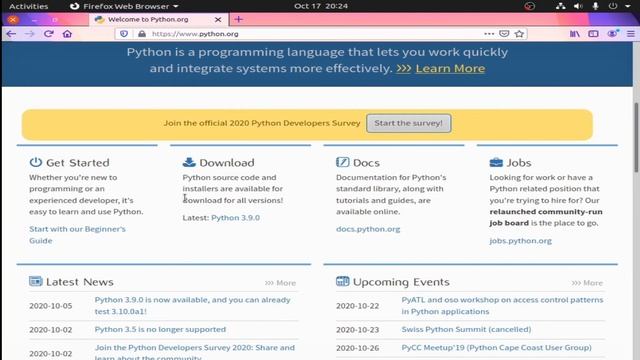Click the forward navigation arrow

29,34
